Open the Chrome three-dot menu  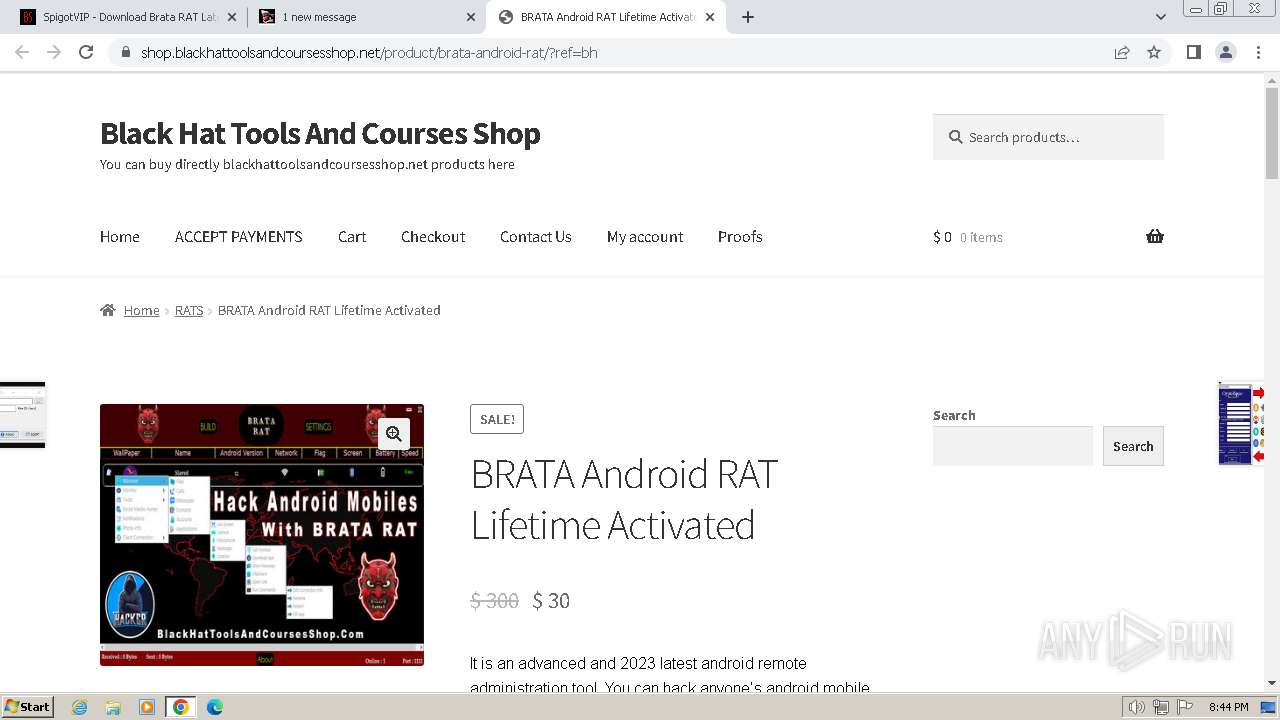tap(1258, 52)
